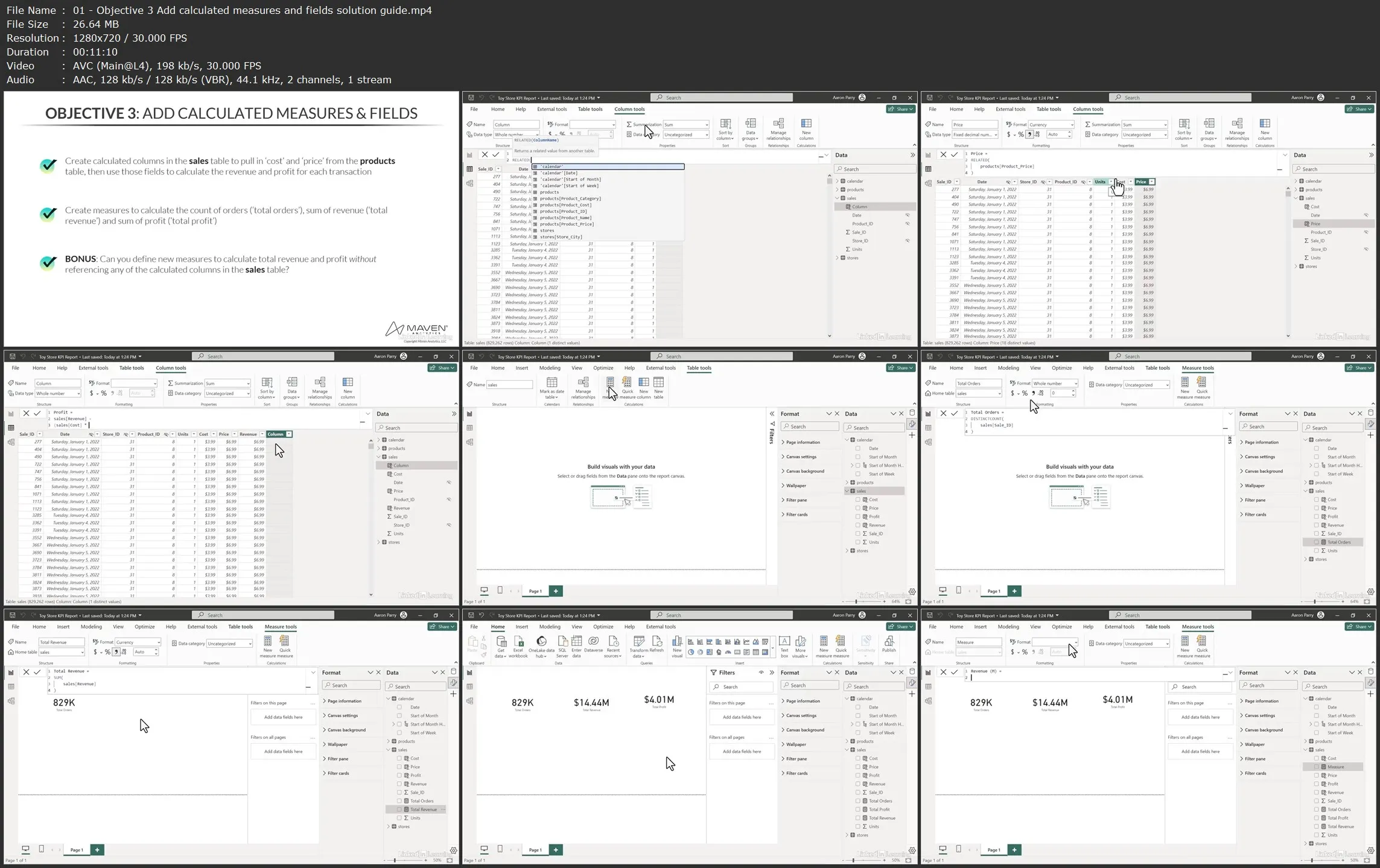Open Table tools tab in the RELATED autocomplete frame

[x=590, y=109]
